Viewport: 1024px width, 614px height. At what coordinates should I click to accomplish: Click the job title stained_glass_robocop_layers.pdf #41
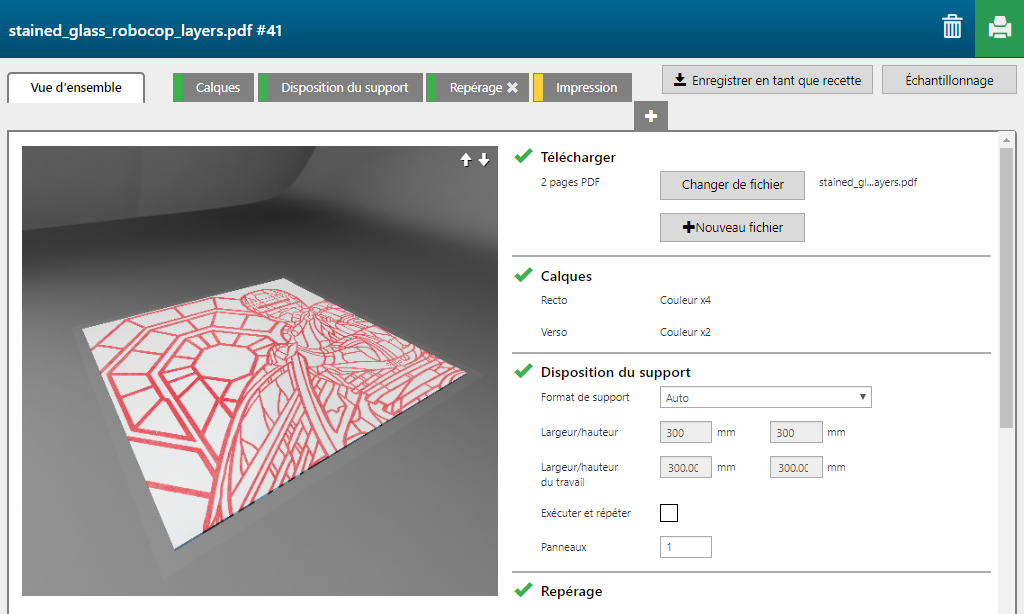point(145,30)
